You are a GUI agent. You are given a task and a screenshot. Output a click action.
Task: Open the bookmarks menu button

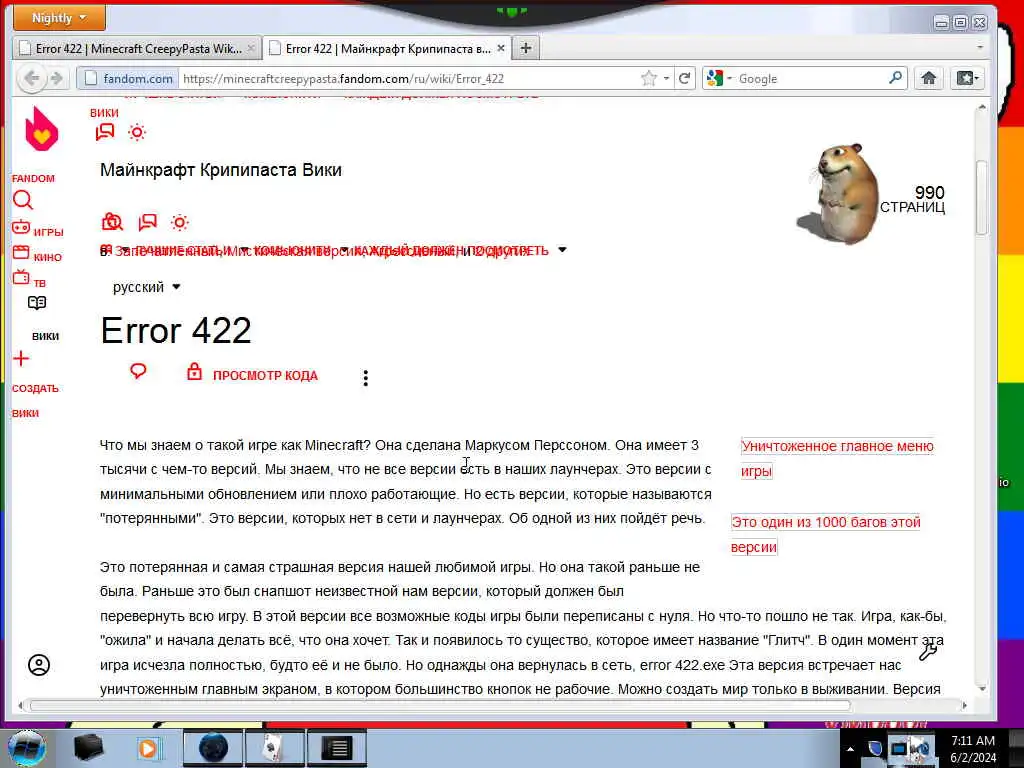coord(967,78)
